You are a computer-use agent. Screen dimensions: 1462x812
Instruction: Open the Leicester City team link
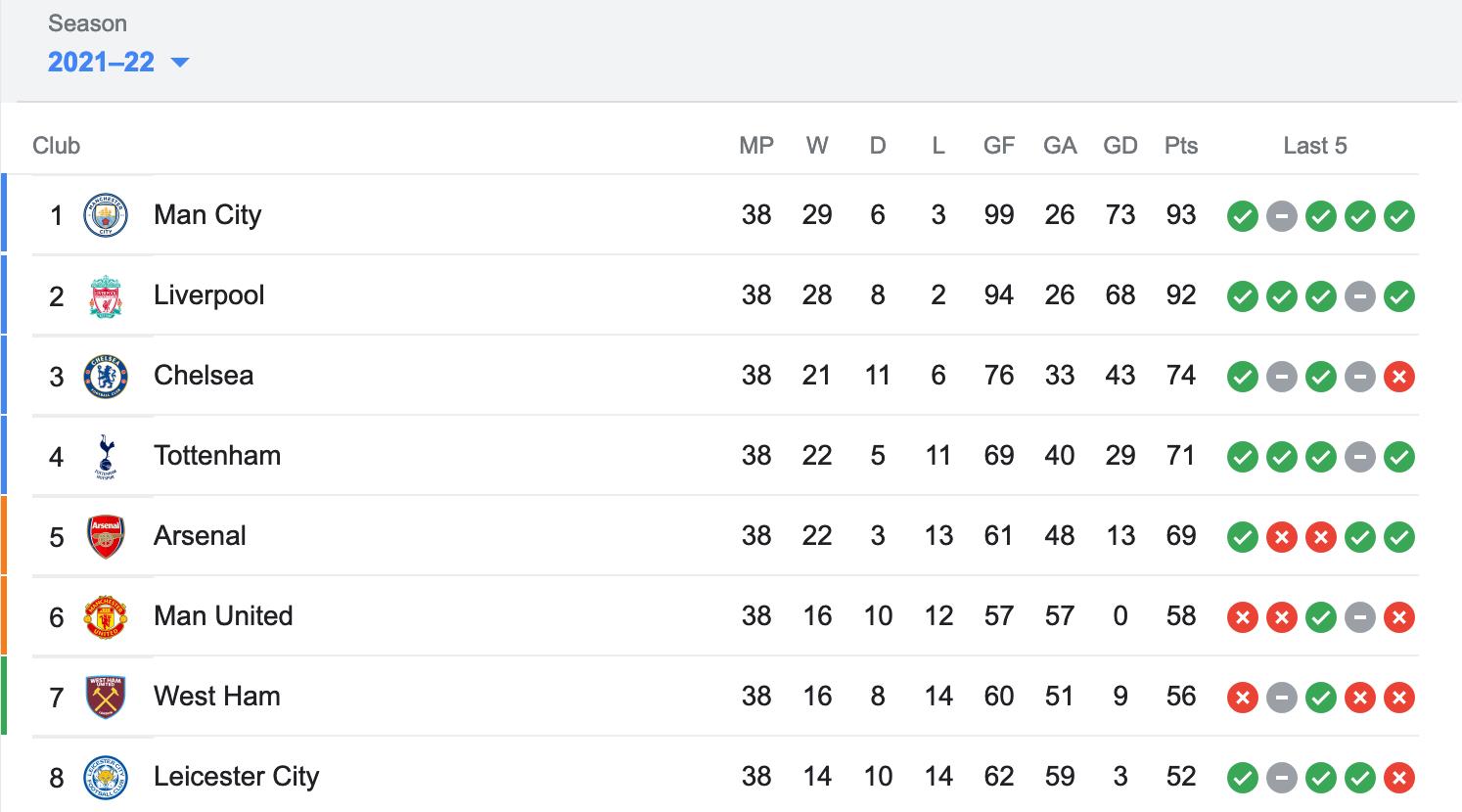pos(237,777)
